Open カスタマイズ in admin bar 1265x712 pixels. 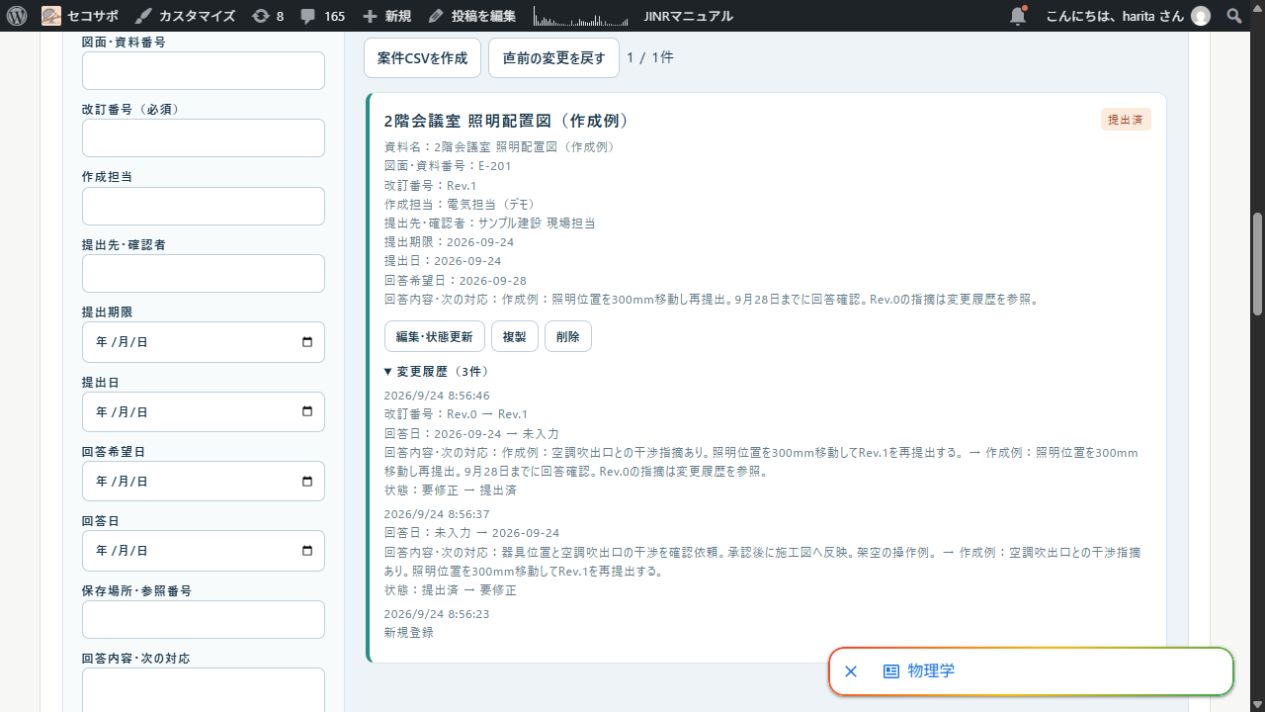point(185,16)
